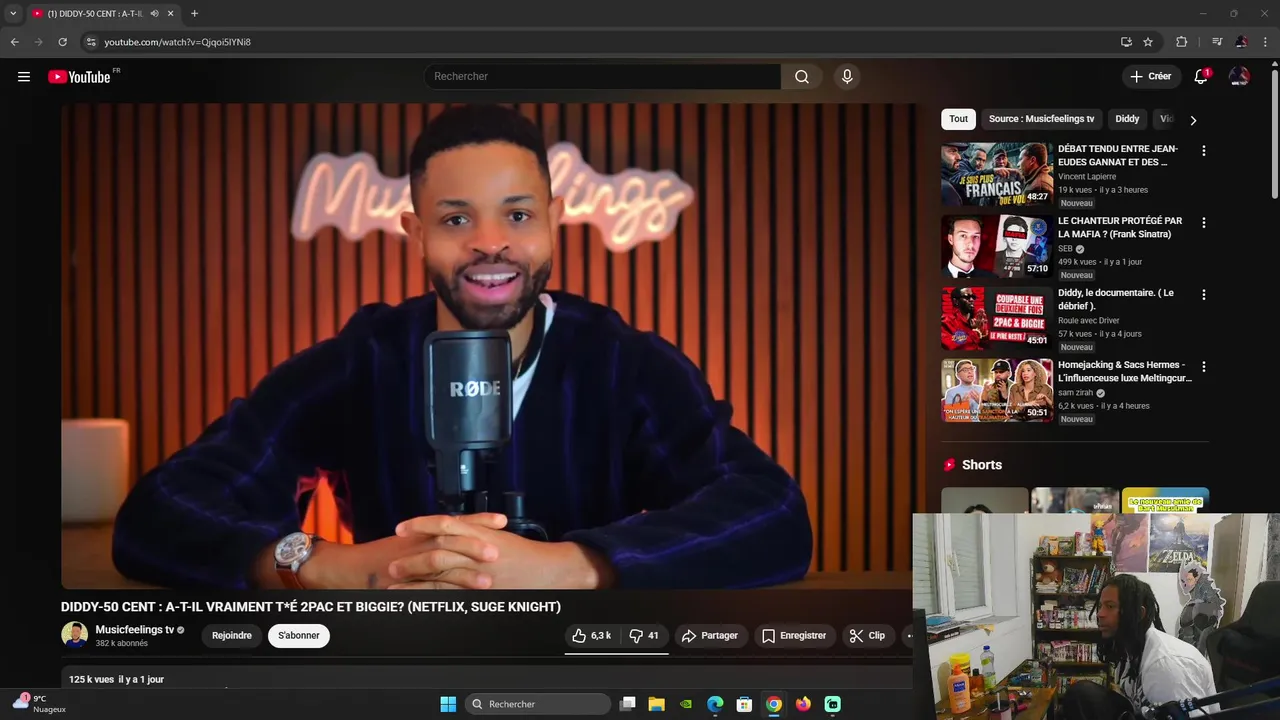
Task: Open File Explorer from the taskbar
Action: point(656,704)
